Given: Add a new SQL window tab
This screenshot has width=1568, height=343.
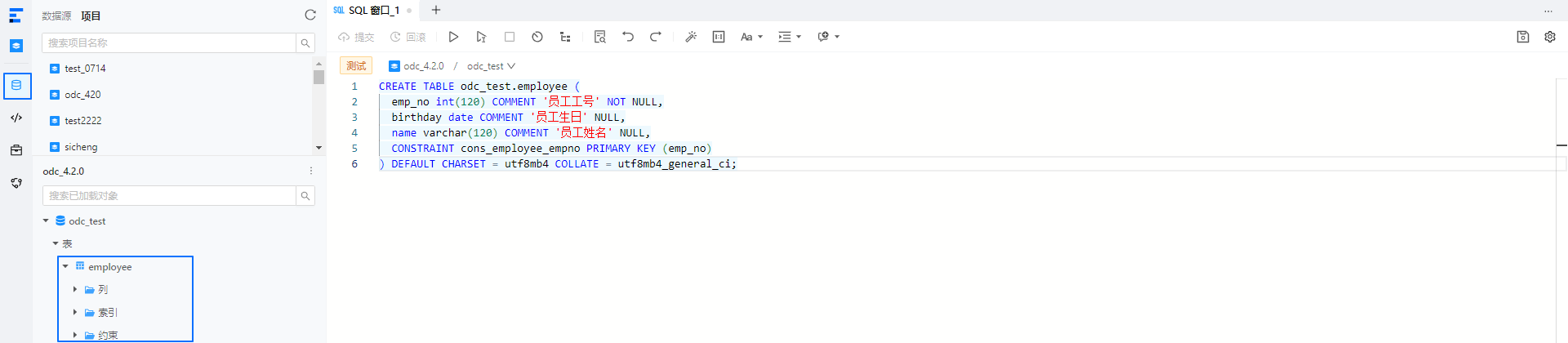Looking at the screenshot, I should [x=436, y=10].
